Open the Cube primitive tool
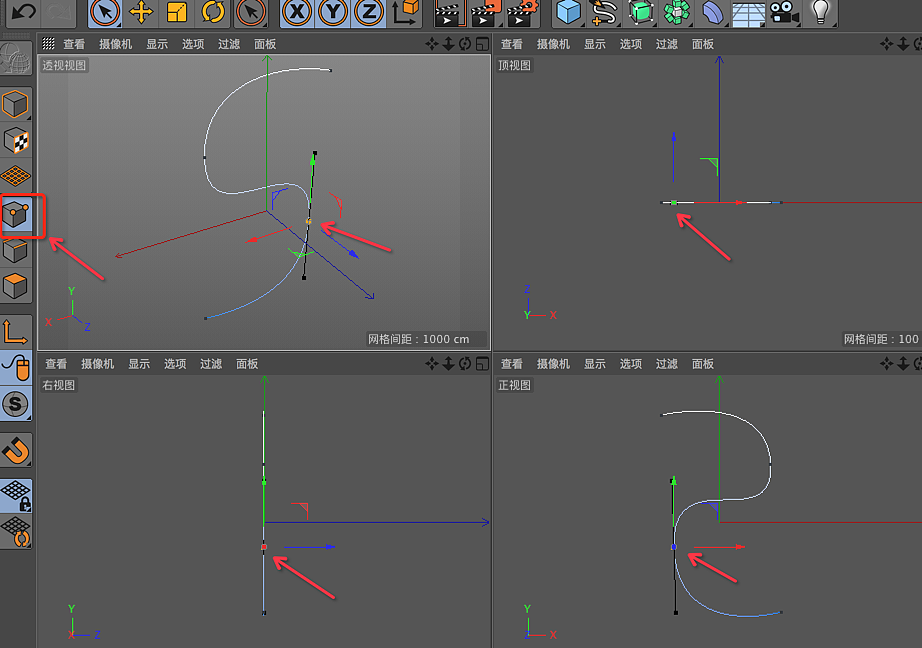This screenshot has height=648, width=922. coord(570,14)
